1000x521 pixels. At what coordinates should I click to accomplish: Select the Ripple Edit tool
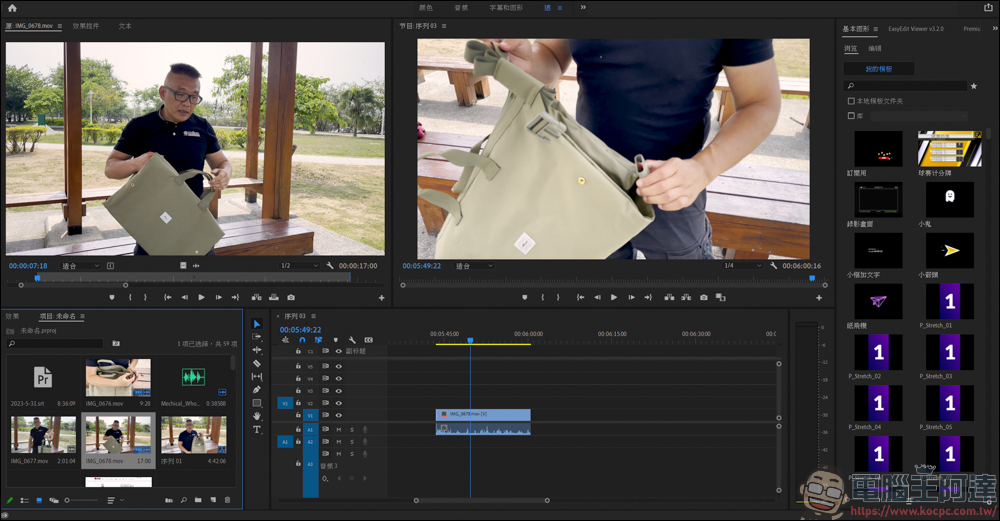(257, 350)
